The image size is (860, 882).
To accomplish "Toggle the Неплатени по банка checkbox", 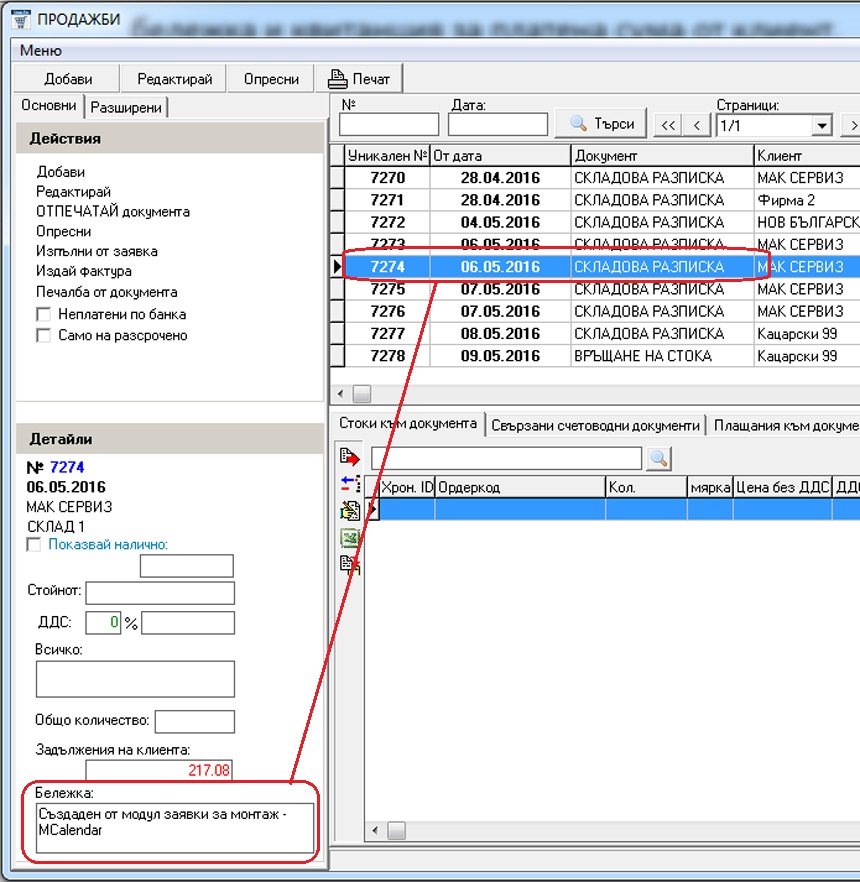I will (43, 314).
